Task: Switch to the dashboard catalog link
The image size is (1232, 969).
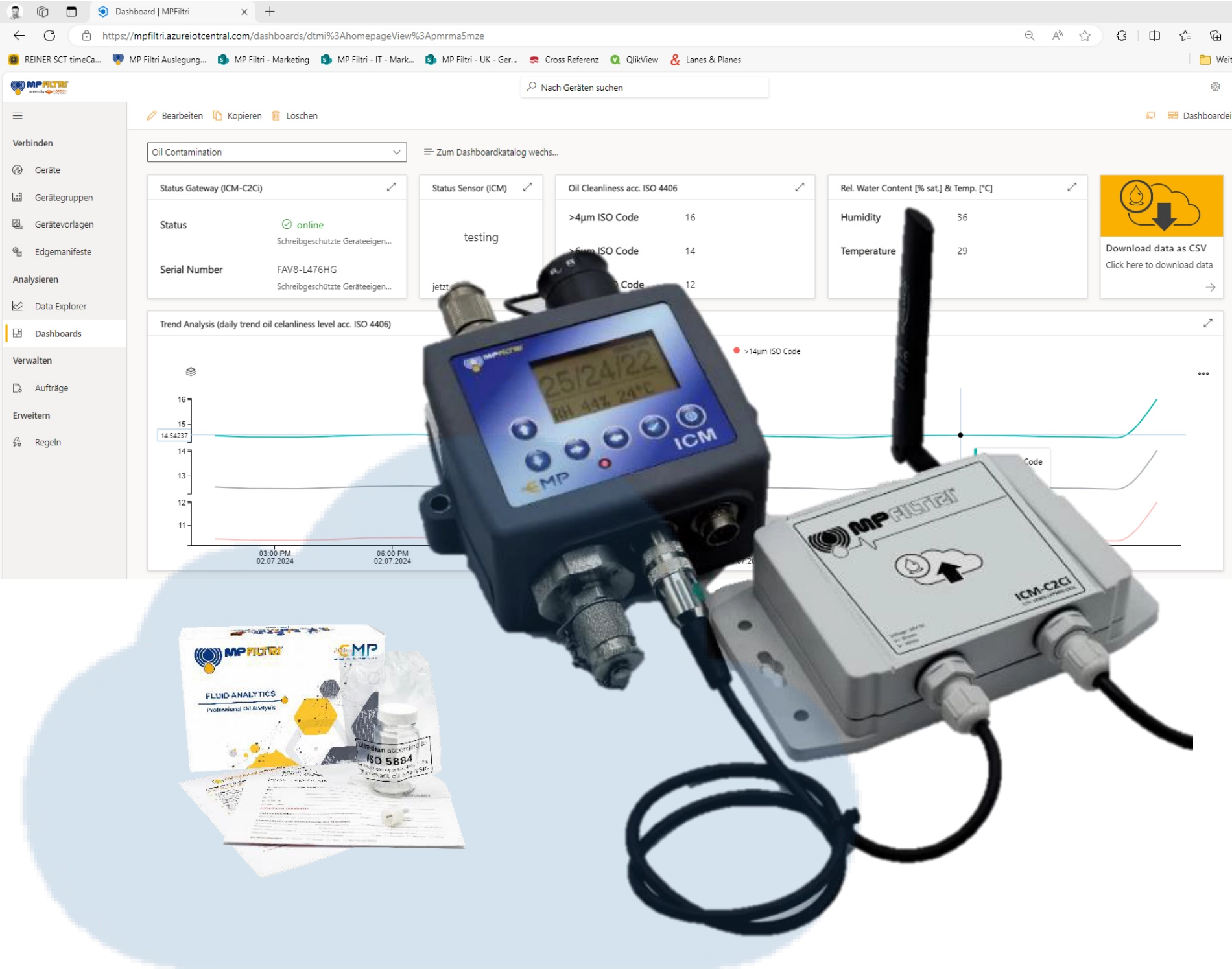Action: [491, 152]
